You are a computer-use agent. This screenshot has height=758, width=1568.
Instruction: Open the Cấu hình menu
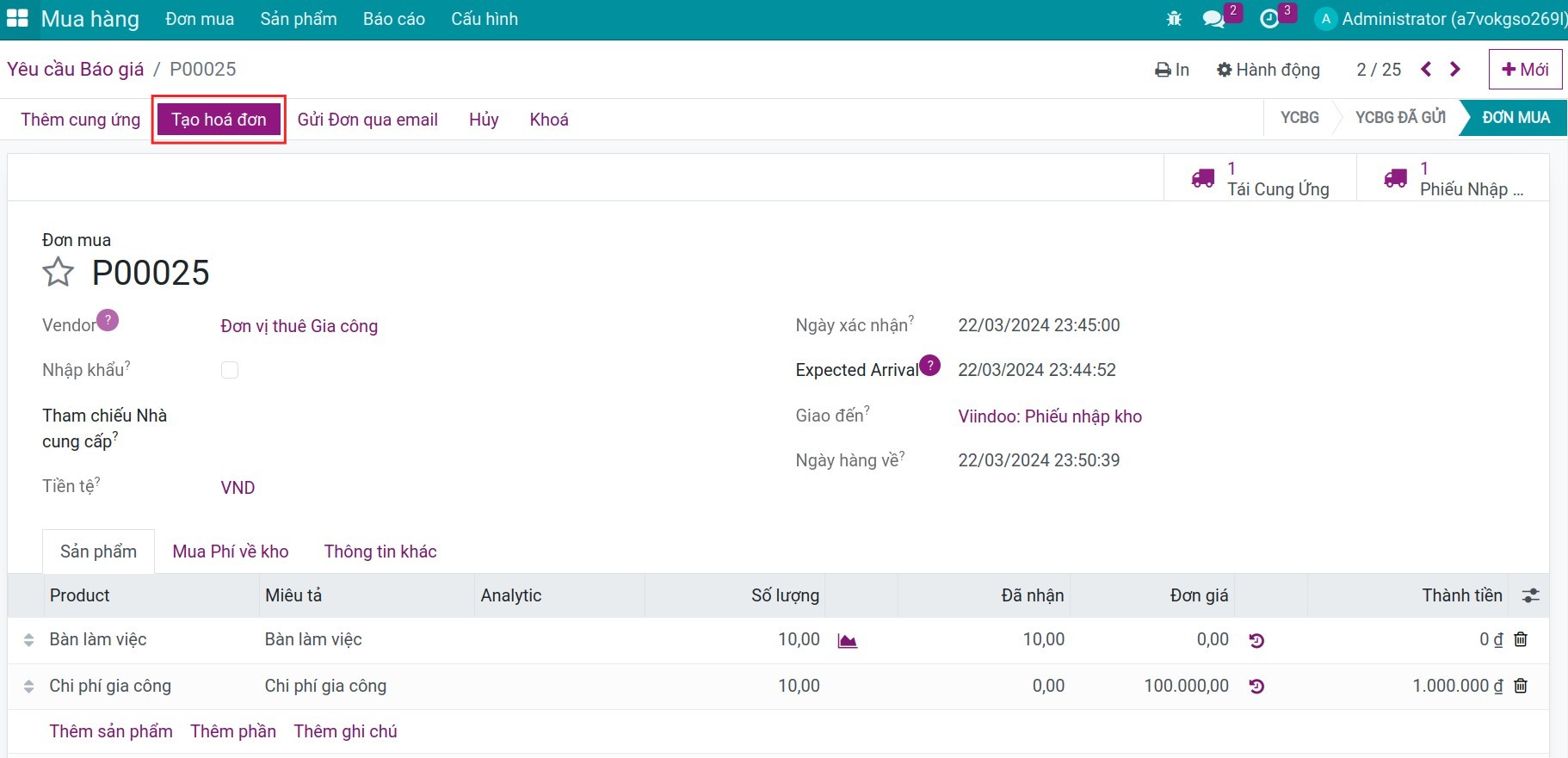(x=485, y=19)
